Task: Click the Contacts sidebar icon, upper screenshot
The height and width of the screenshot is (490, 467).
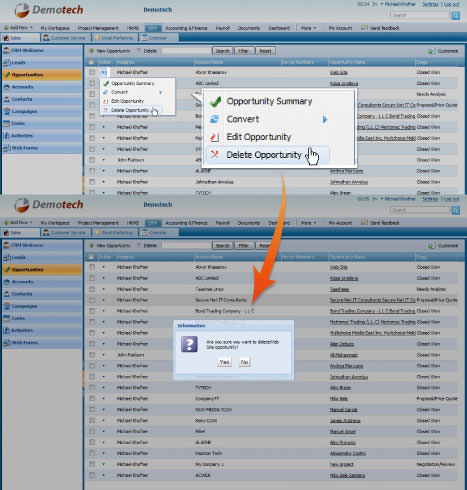Action: point(7,99)
